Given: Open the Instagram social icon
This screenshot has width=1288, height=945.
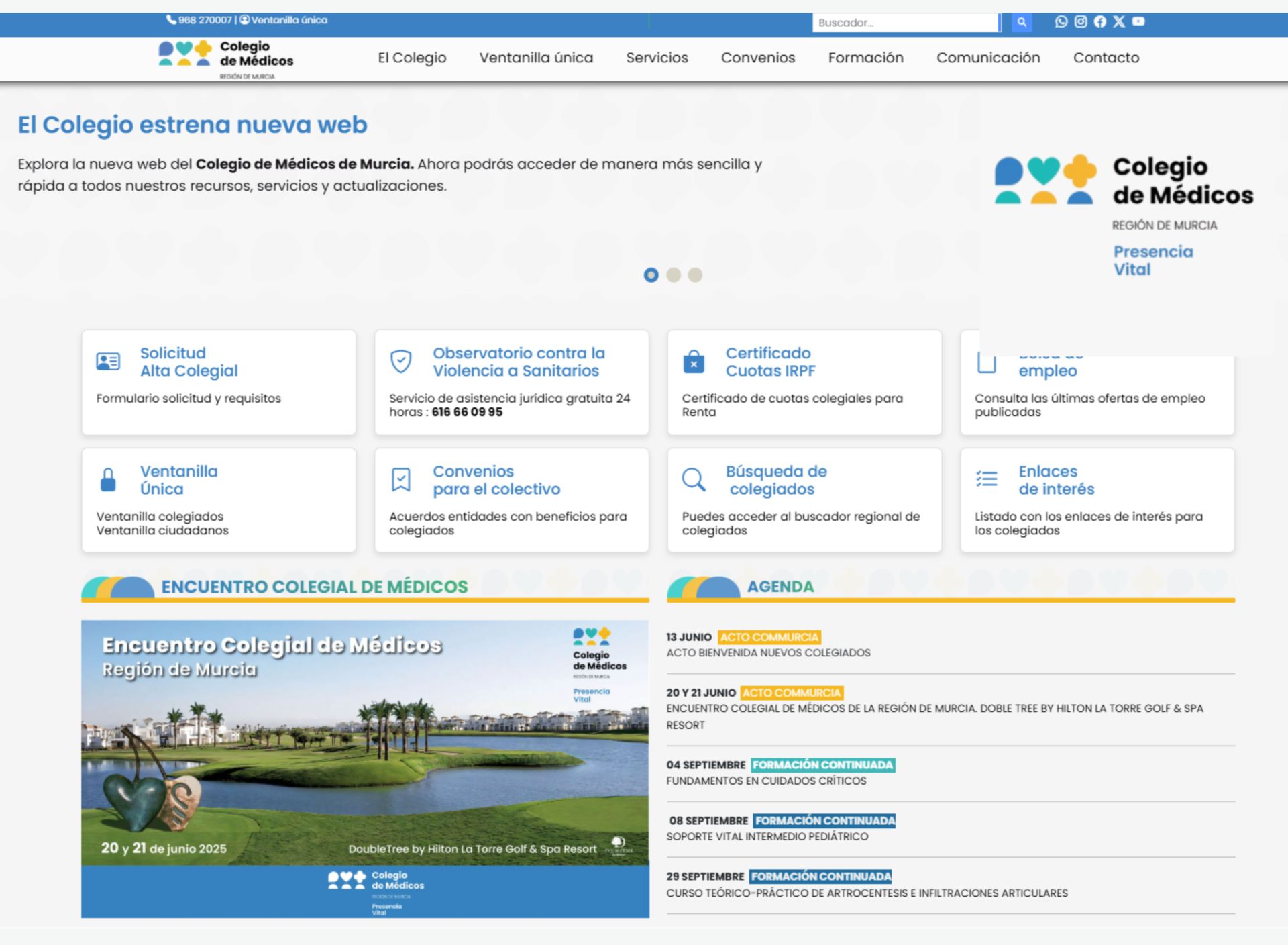Looking at the screenshot, I should [1080, 21].
